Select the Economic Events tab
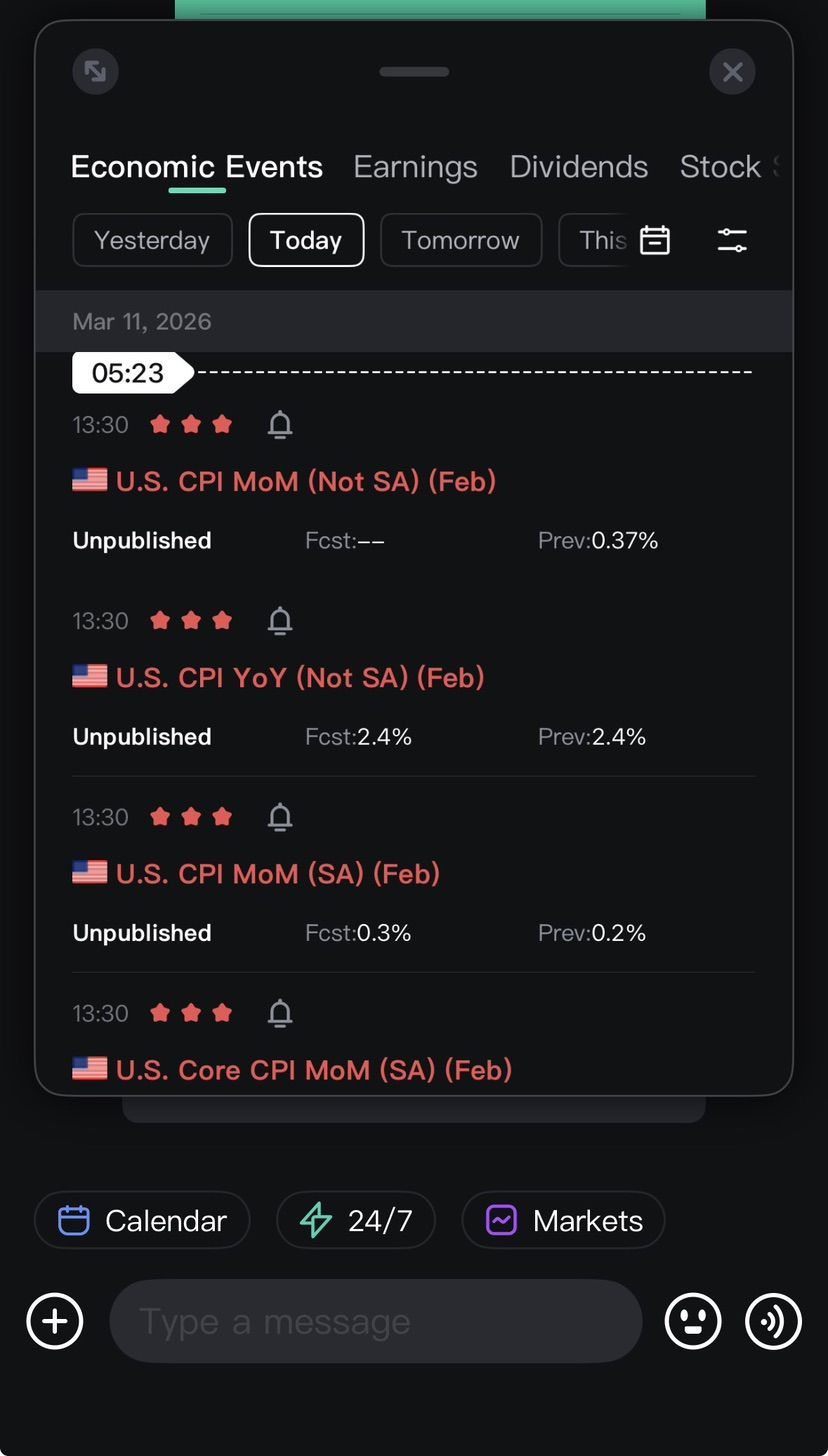The width and height of the screenshot is (828, 1456). [197, 166]
